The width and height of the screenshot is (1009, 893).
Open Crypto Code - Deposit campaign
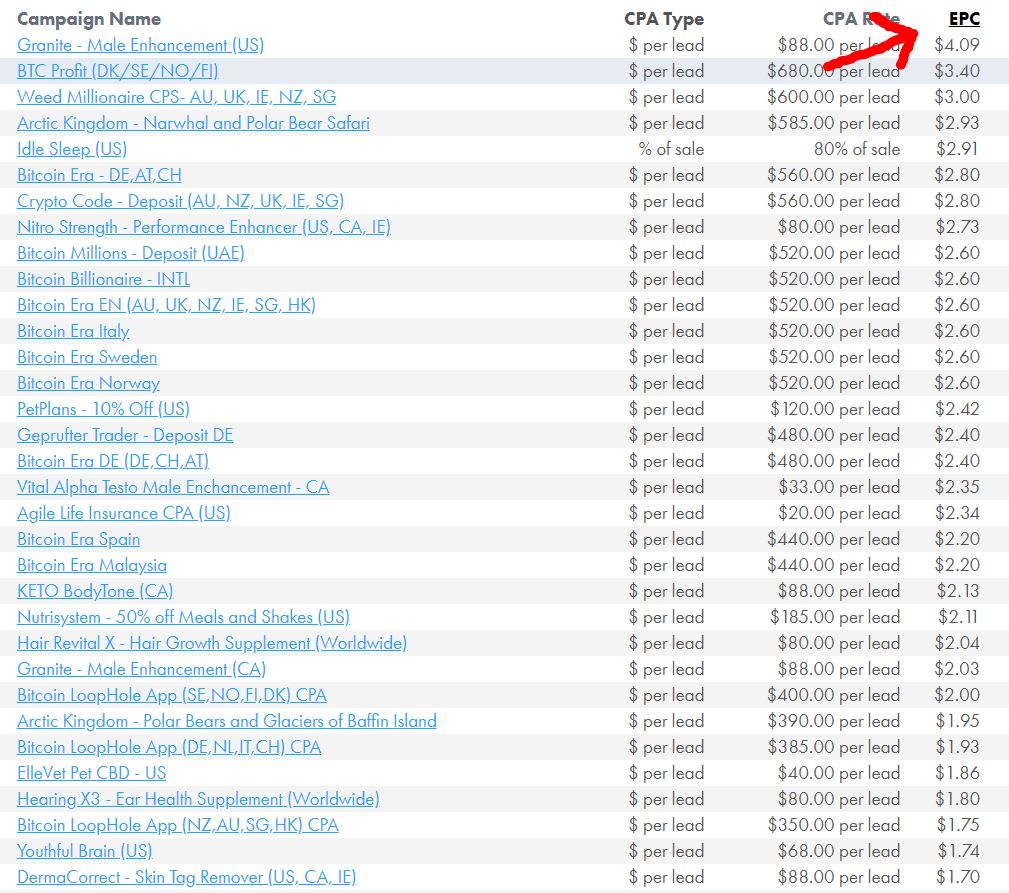click(180, 201)
